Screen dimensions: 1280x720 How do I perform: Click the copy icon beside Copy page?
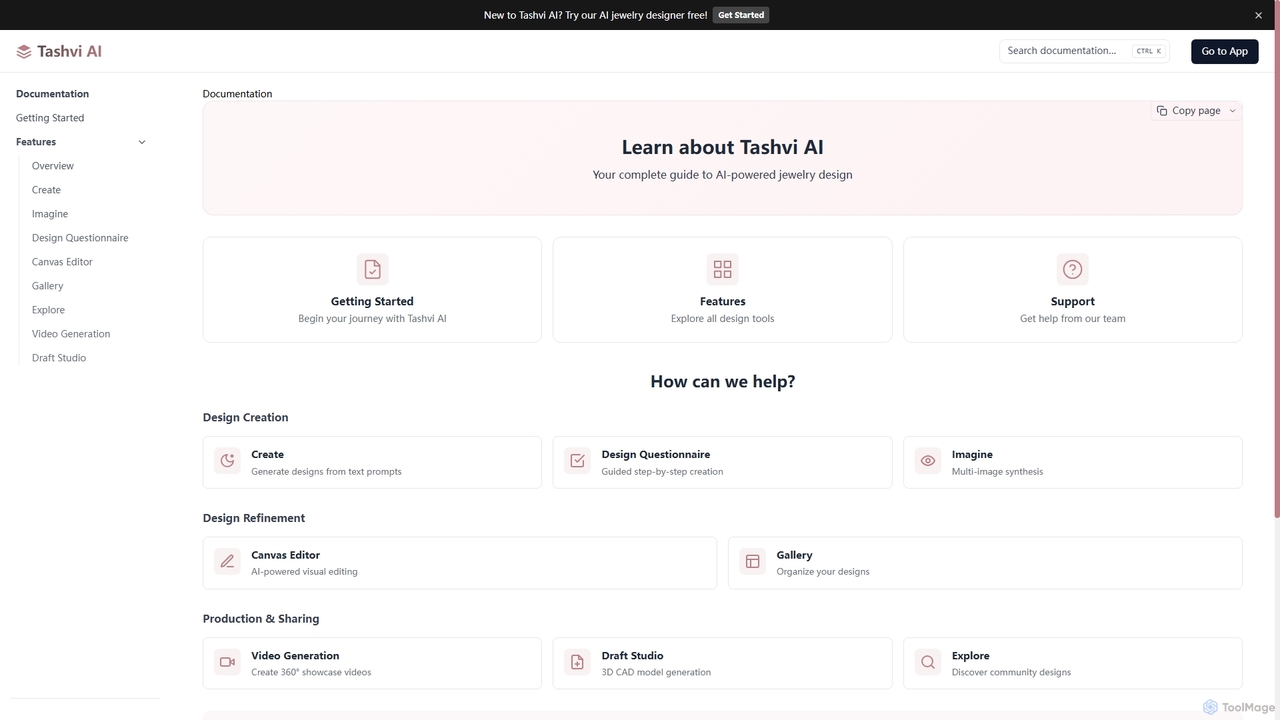(1162, 111)
